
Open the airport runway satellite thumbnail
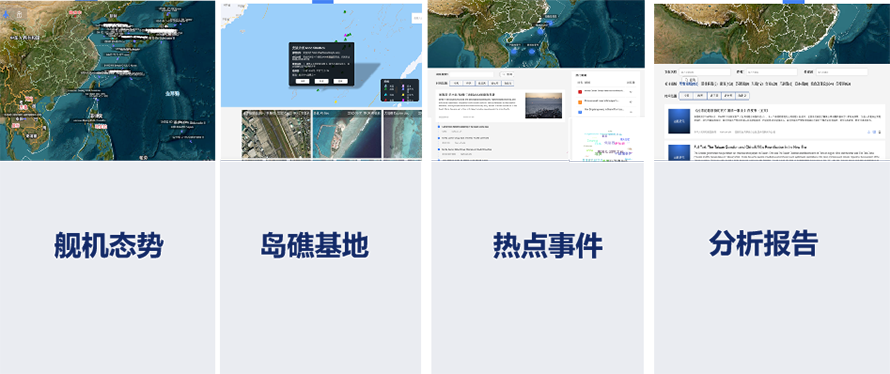point(276,134)
